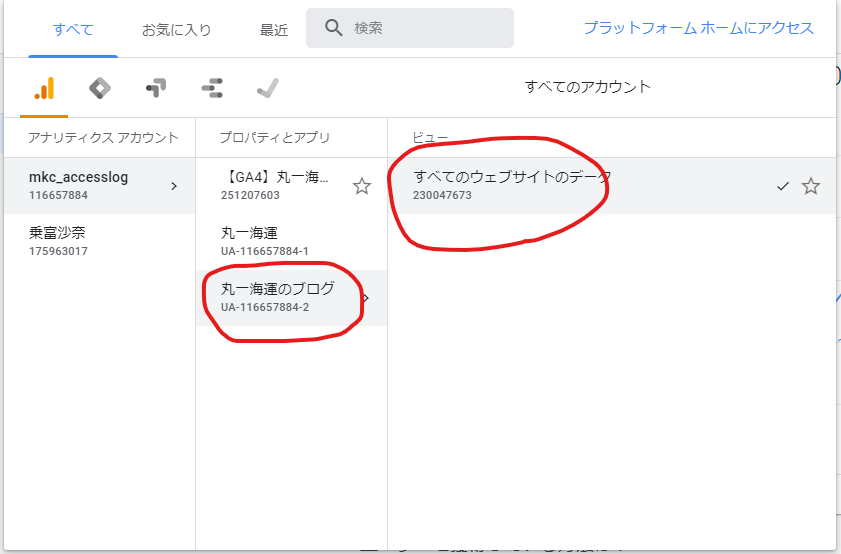Click the view ID 230047673
The height and width of the screenshot is (554, 841).
click(442, 195)
